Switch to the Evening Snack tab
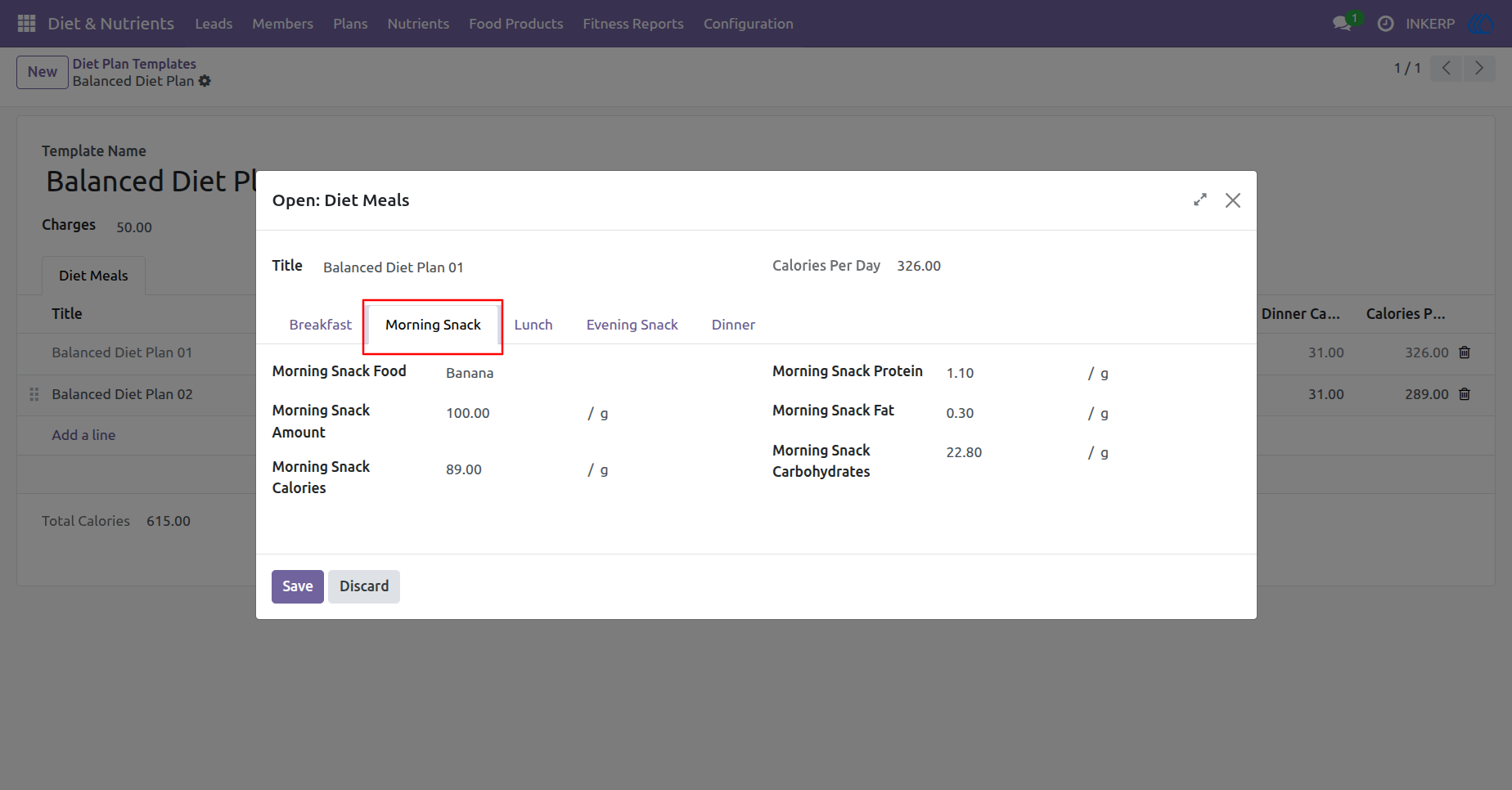Image resolution: width=1512 pixels, height=790 pixels. [632, 325]
